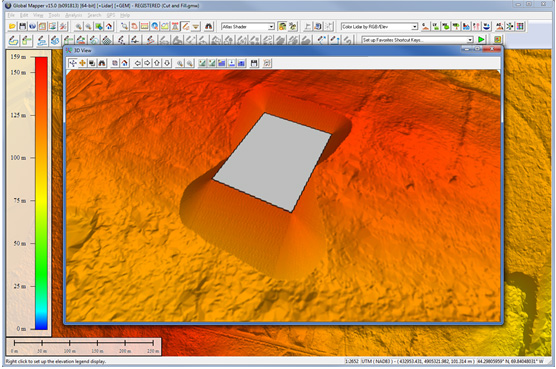This screenshot has width=556, height=369.
Task: Click the house Full View icon in main toolbar
Action: 109,26
